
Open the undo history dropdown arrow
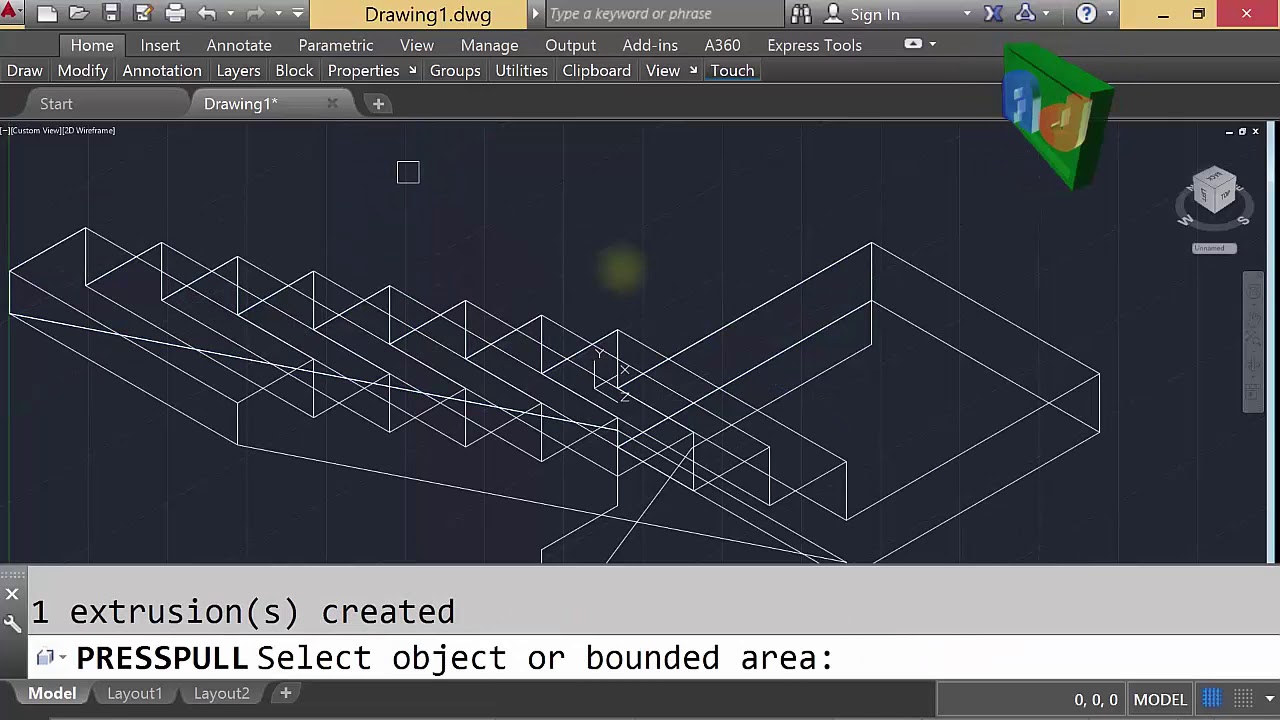point(230,14)
